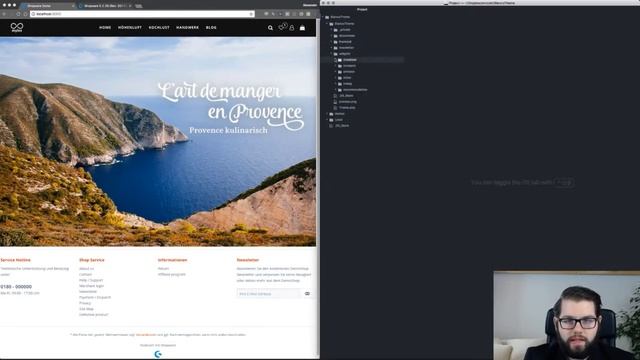The width and height of the screenshot is (640, 360).
Task: Select the newsletter folder row
Action: pyautogui.click(x=362, y=48)
